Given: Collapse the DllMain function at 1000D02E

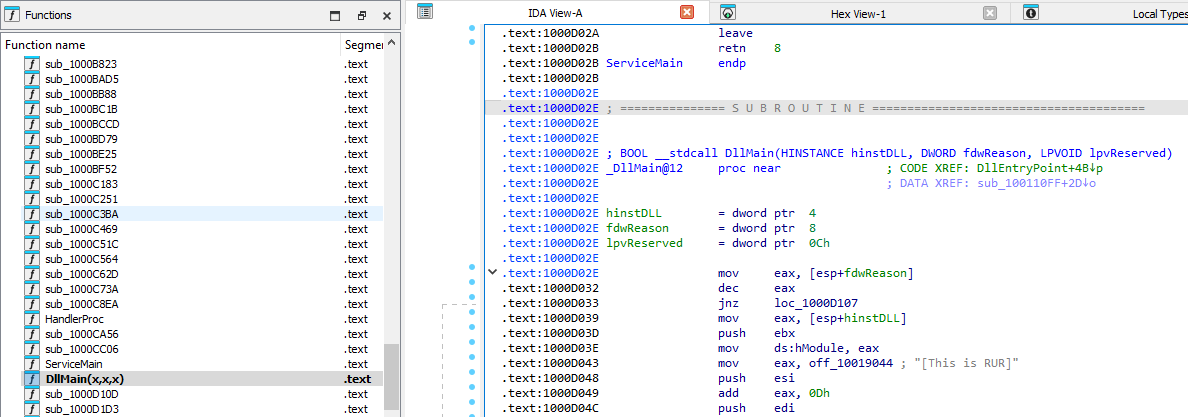Looking at the screenshot, I should pyautogui.click(x=491, y=272).
